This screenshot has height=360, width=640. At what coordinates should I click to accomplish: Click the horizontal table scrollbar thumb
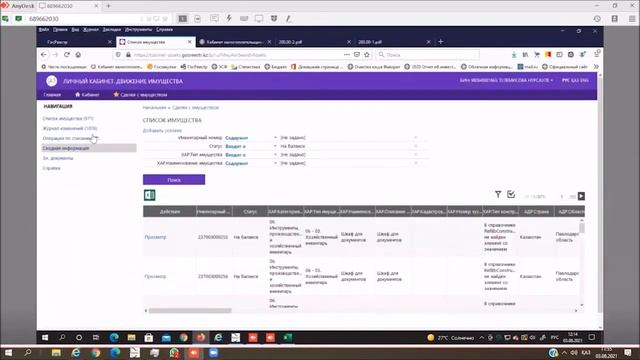(190, 311)
